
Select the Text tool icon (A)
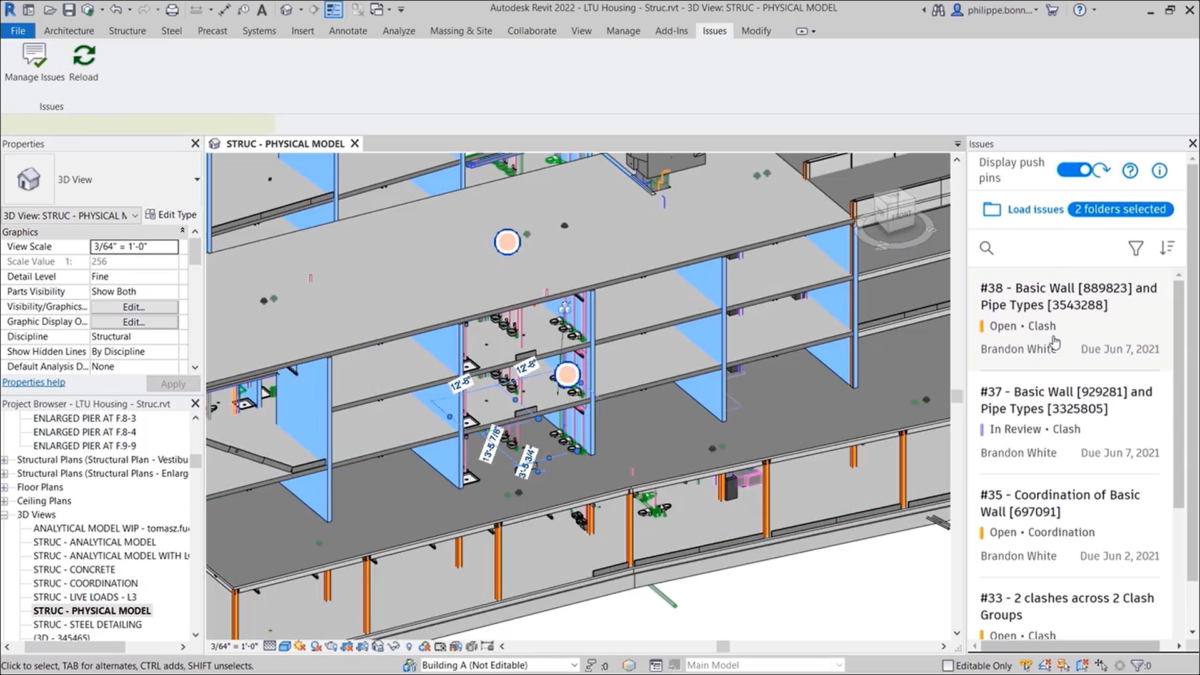pos(262,10)
